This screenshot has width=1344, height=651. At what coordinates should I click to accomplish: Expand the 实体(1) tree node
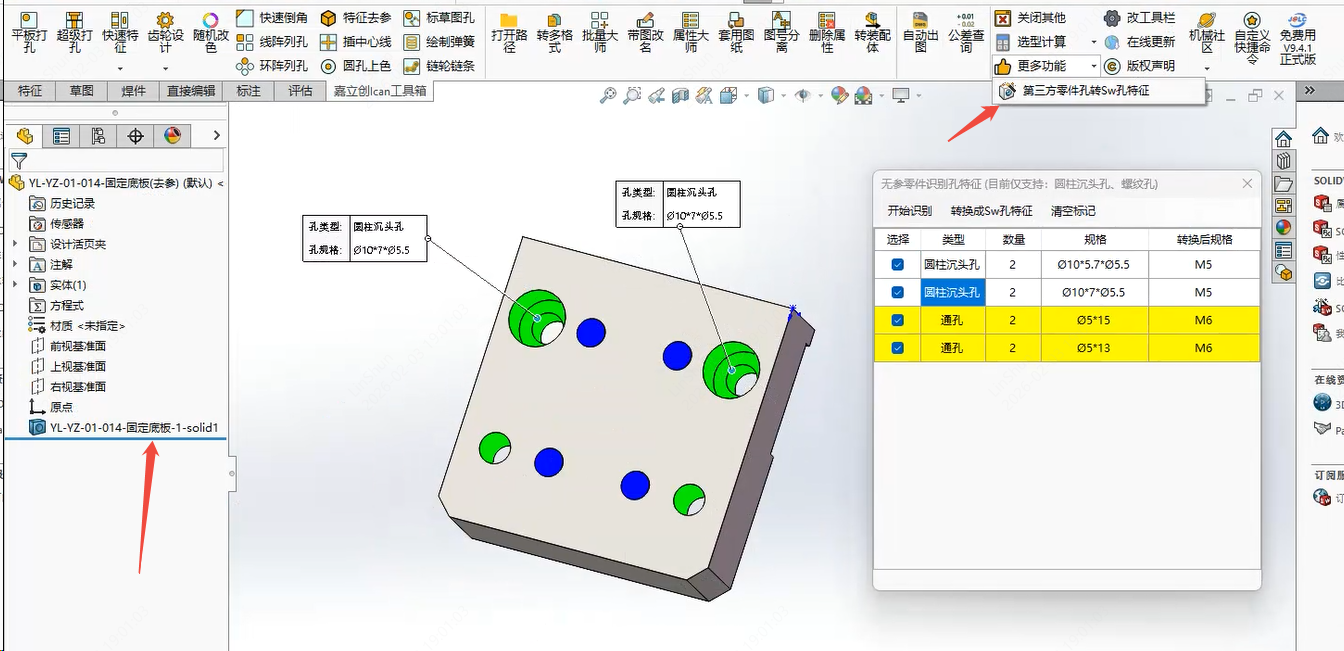(x=15, y=285)
